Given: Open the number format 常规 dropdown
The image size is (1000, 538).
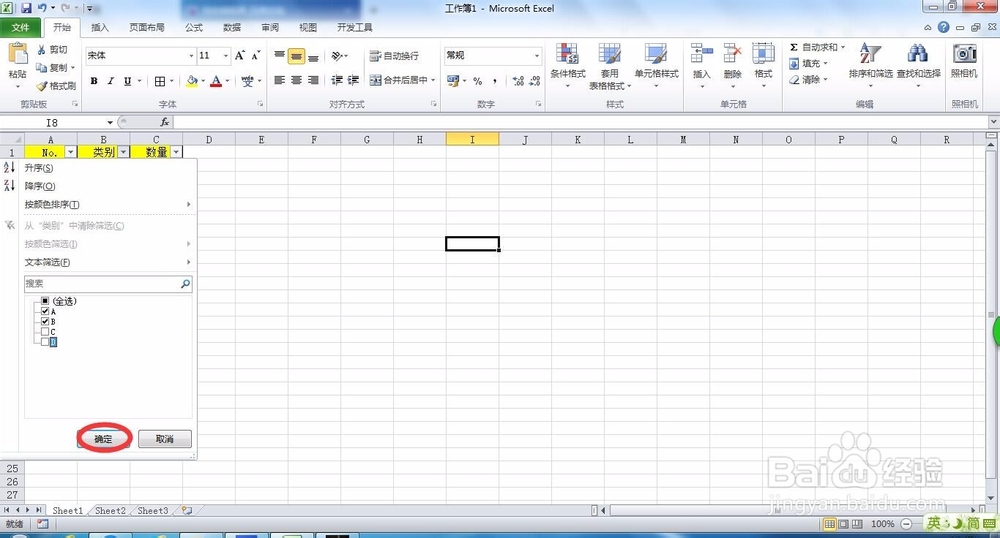Looking at the screenshot, I should click(x=536, y=55).
